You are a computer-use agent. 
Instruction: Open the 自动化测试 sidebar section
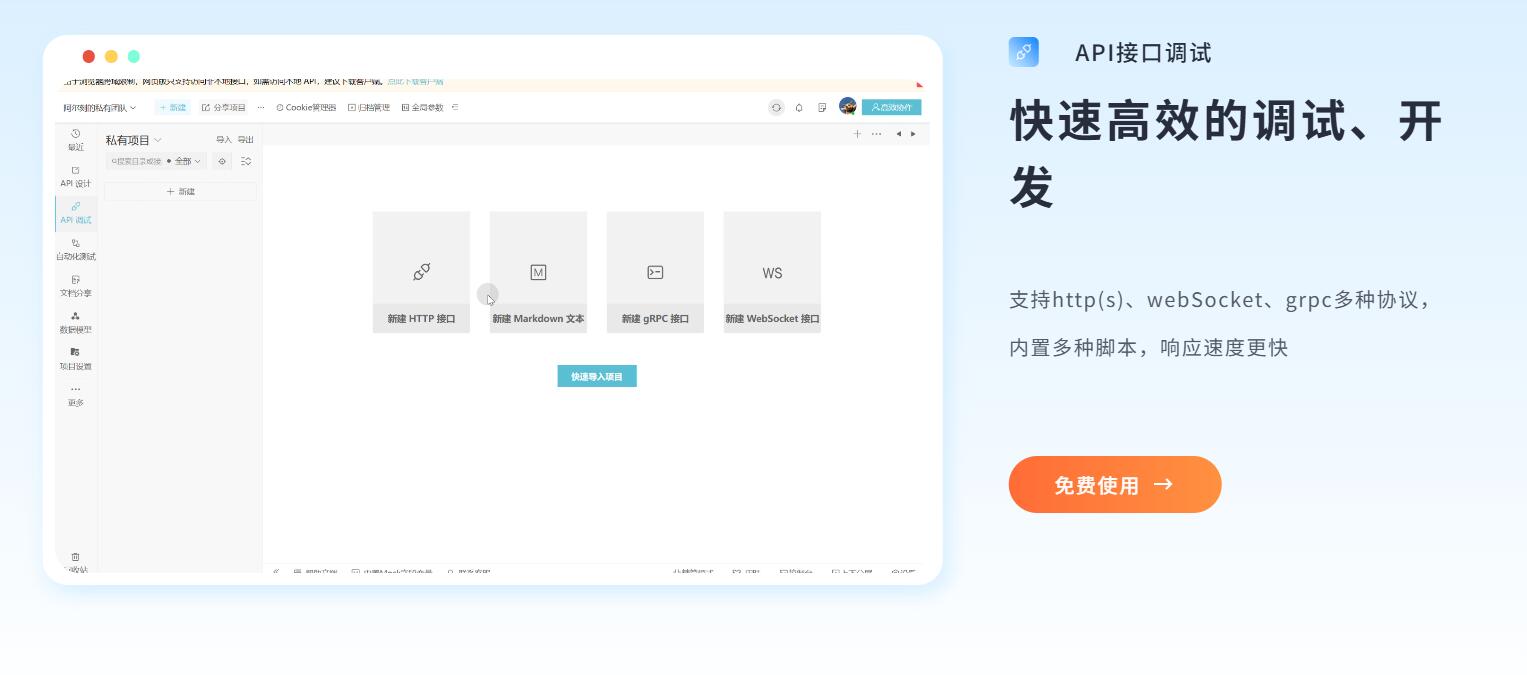click(x=76, y=250)
